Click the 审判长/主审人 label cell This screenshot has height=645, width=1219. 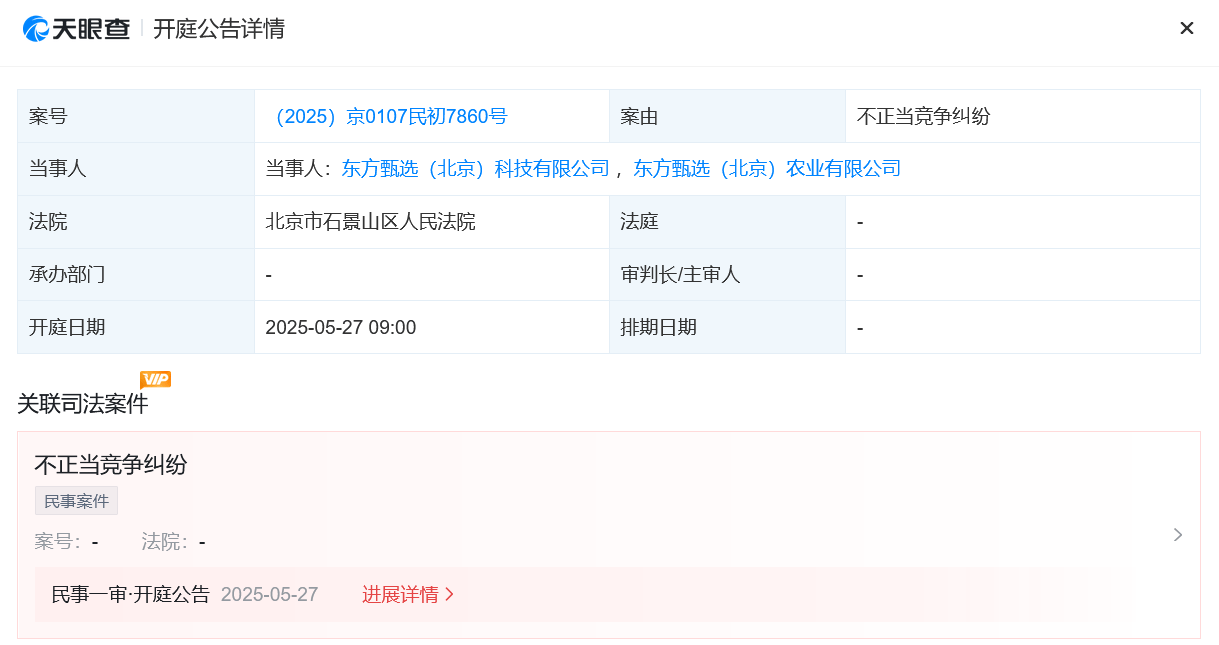pos(728,275)
